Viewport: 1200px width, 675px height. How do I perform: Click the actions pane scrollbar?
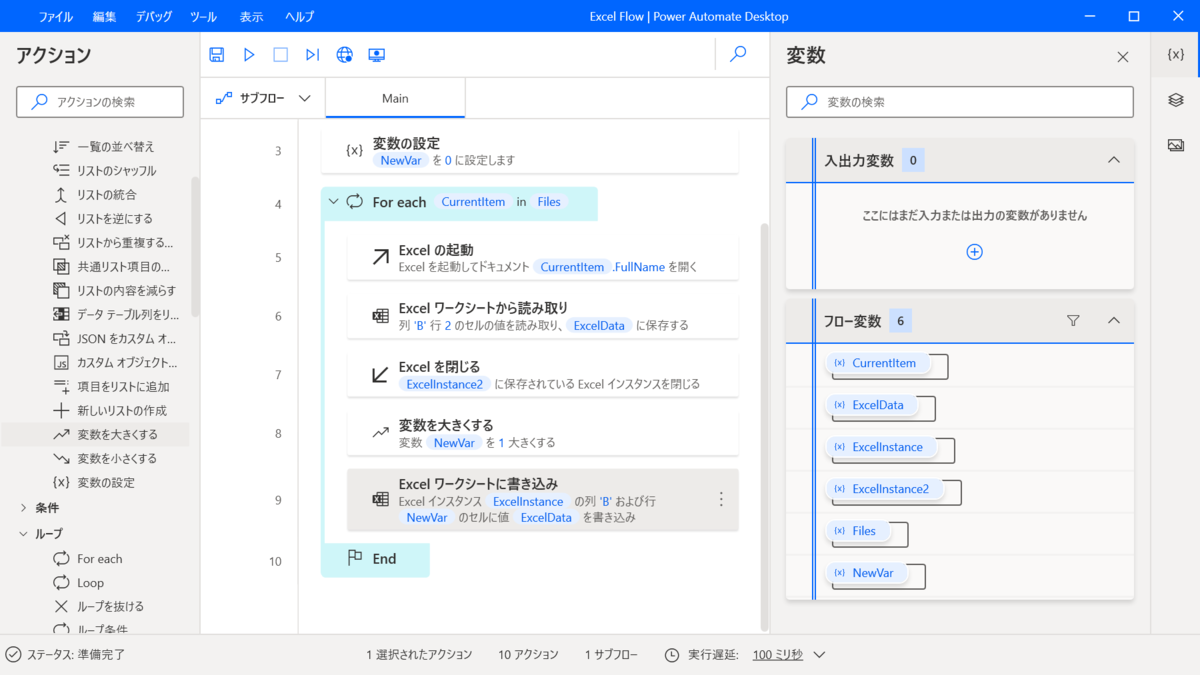tap(196, 247)
